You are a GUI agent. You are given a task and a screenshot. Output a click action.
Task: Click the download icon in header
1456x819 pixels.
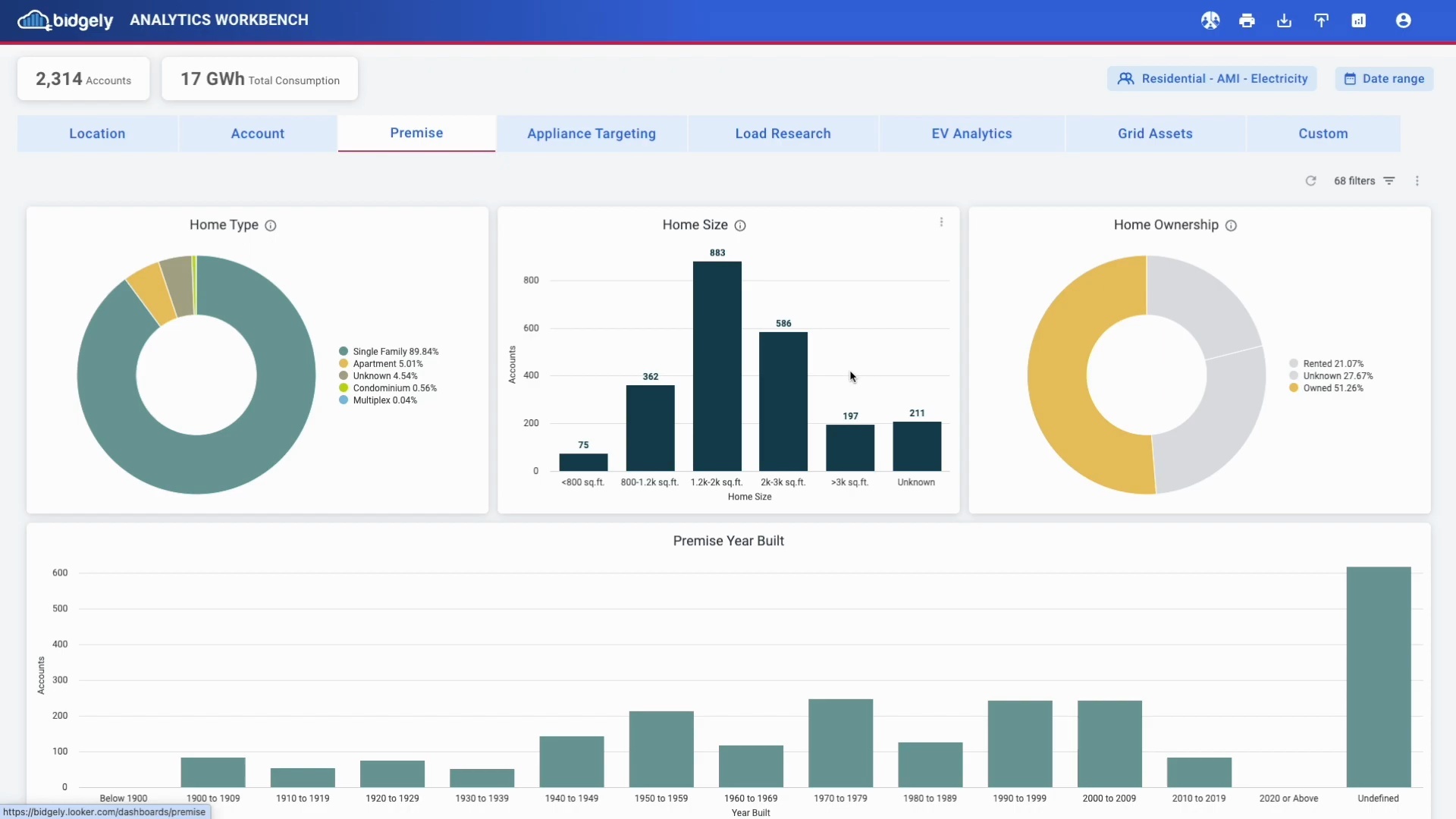click(1284, 20)
